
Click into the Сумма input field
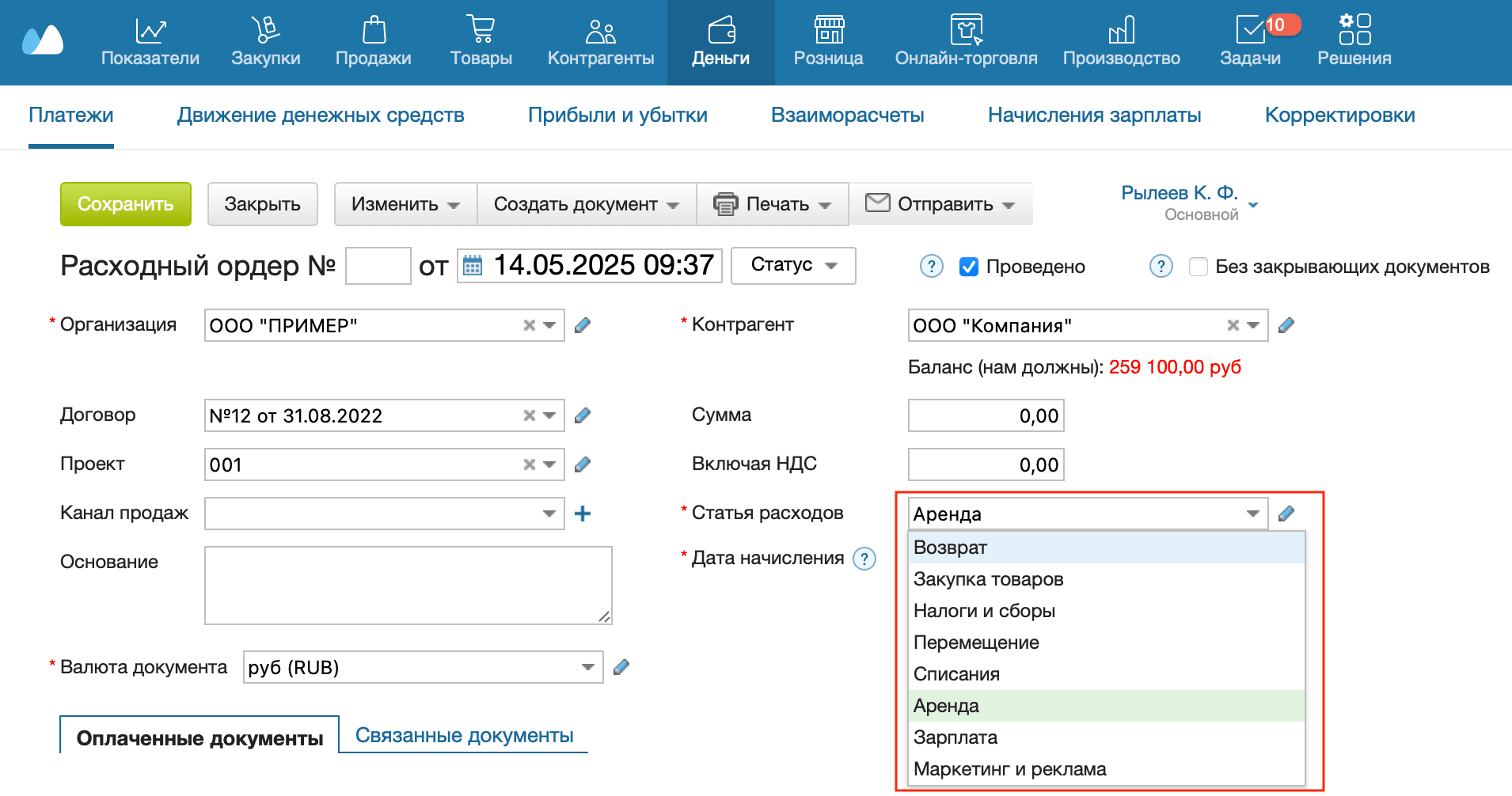coord(986,415)
